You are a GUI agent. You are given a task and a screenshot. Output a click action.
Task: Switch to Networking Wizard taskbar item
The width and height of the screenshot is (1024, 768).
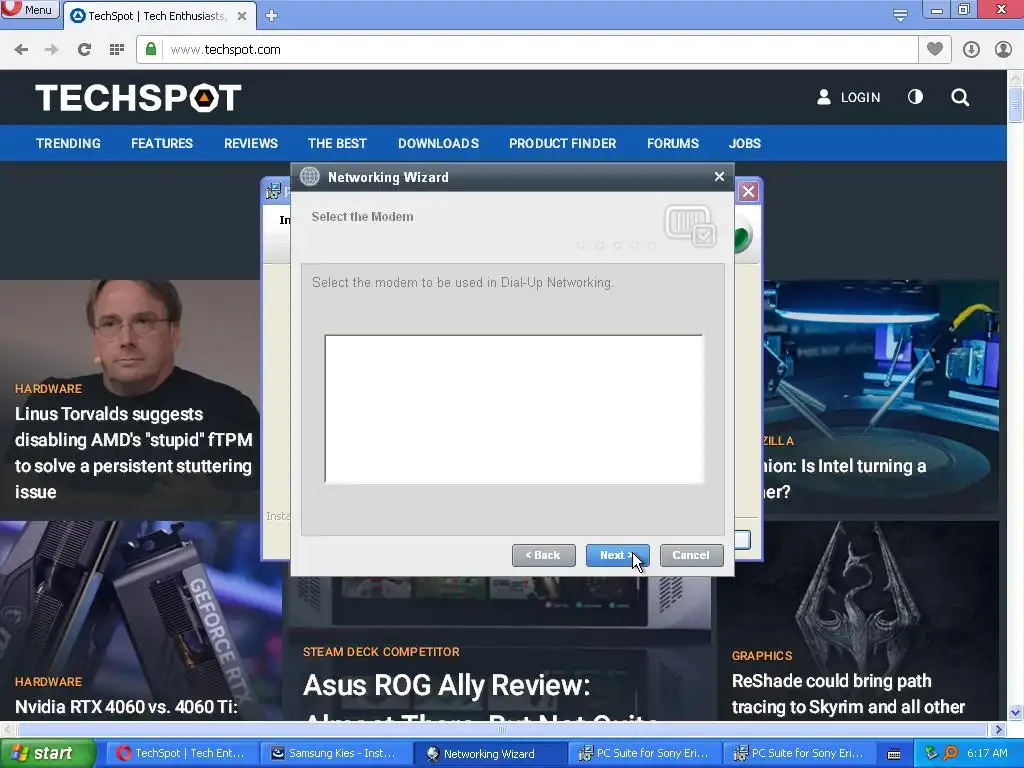tap(490, 754)
